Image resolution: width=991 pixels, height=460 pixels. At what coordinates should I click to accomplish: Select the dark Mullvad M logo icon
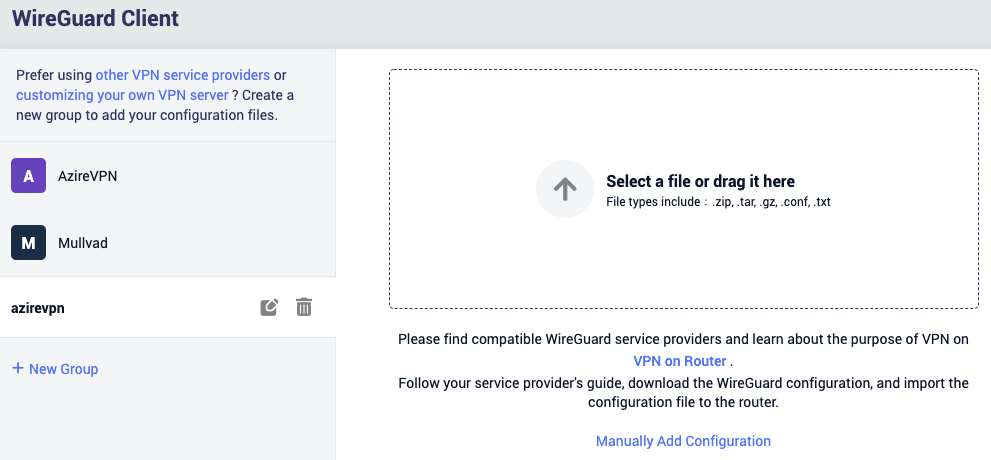(28, 243)
